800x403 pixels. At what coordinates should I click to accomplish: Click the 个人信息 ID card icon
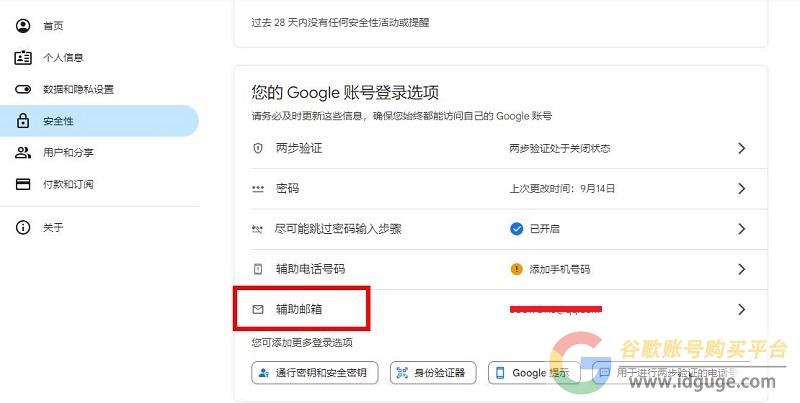pos(23,58)
